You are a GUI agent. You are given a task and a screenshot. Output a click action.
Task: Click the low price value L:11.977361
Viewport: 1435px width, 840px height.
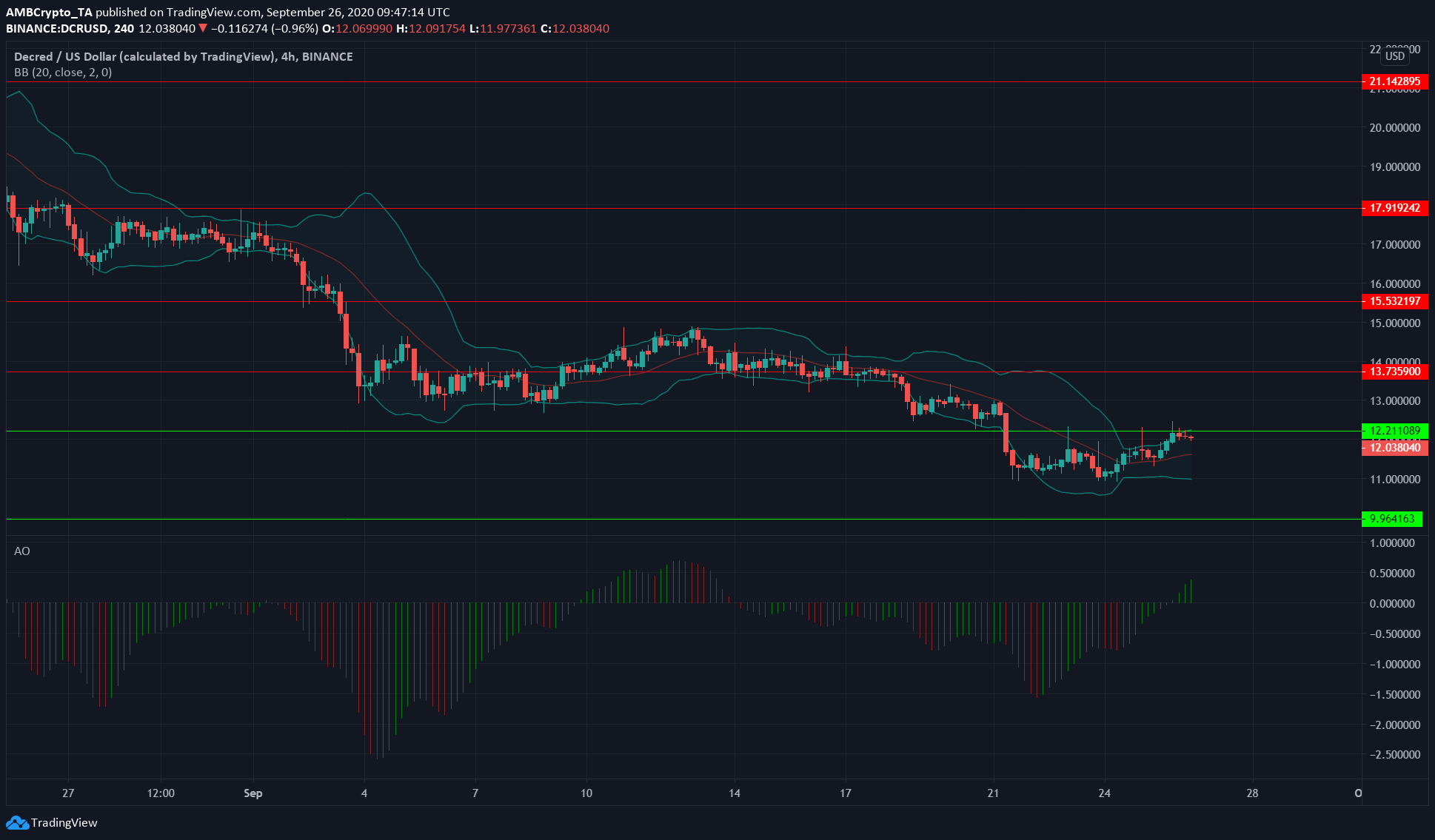pyautogui.click(x=504, y=29)
